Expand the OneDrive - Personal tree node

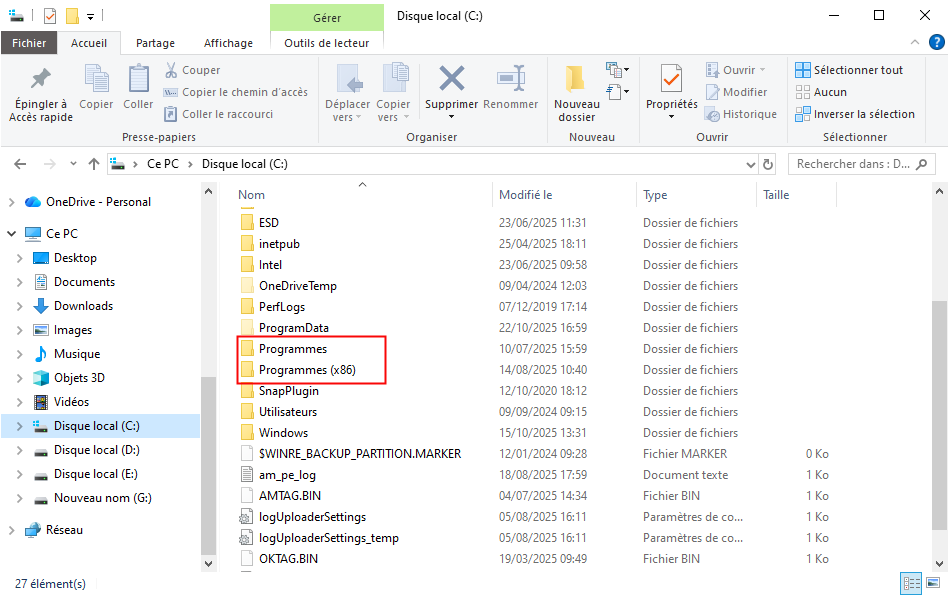(x=11, y=202)
